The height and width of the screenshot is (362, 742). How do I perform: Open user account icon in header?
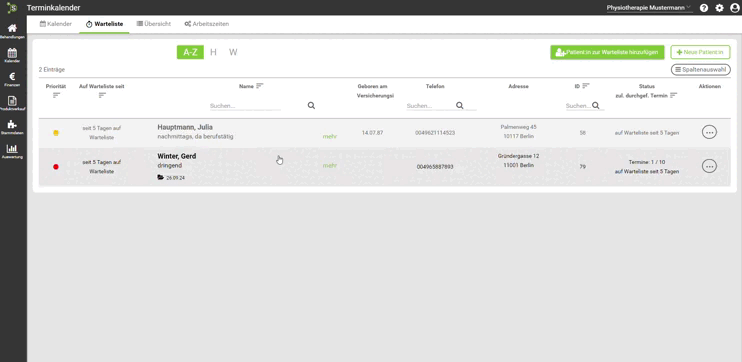click(x=734, y=8)
